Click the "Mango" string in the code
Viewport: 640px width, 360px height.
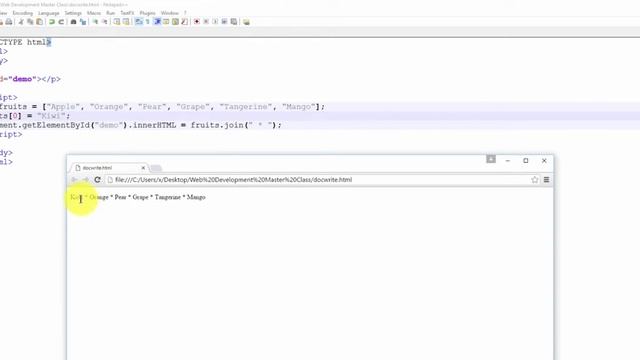pos(299,107)
